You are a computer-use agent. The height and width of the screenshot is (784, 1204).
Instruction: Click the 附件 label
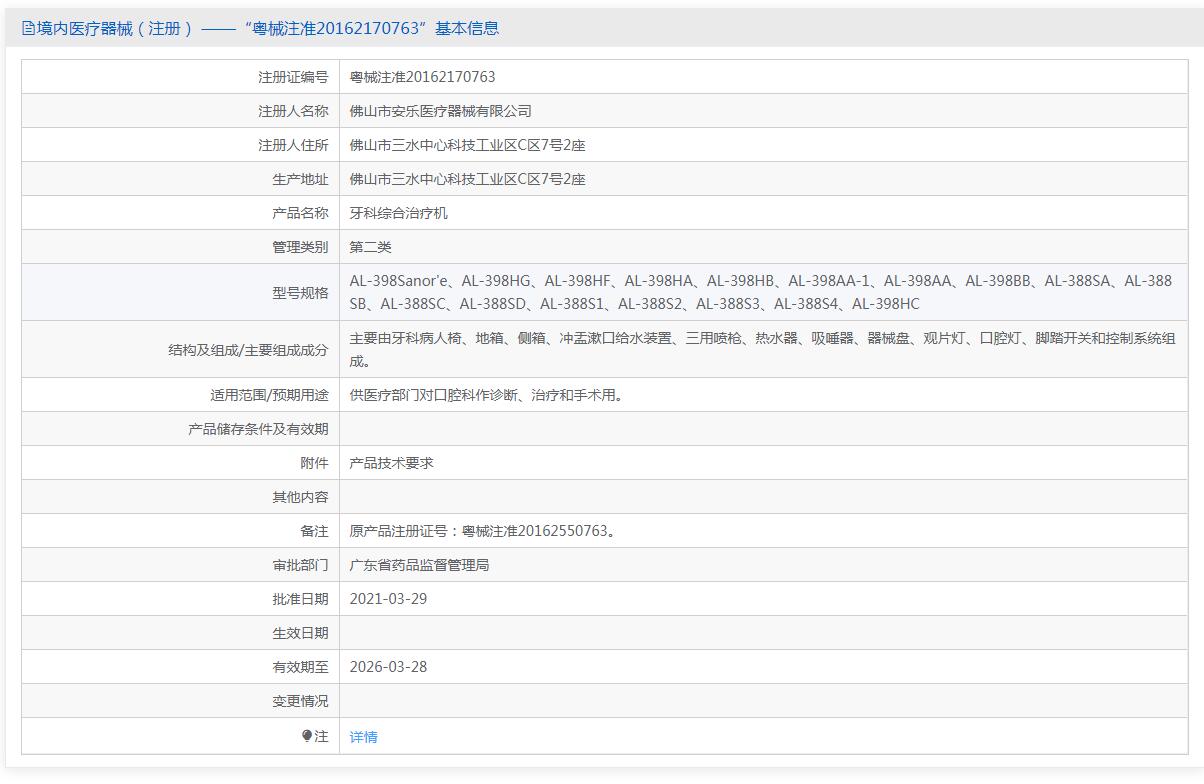314,463
